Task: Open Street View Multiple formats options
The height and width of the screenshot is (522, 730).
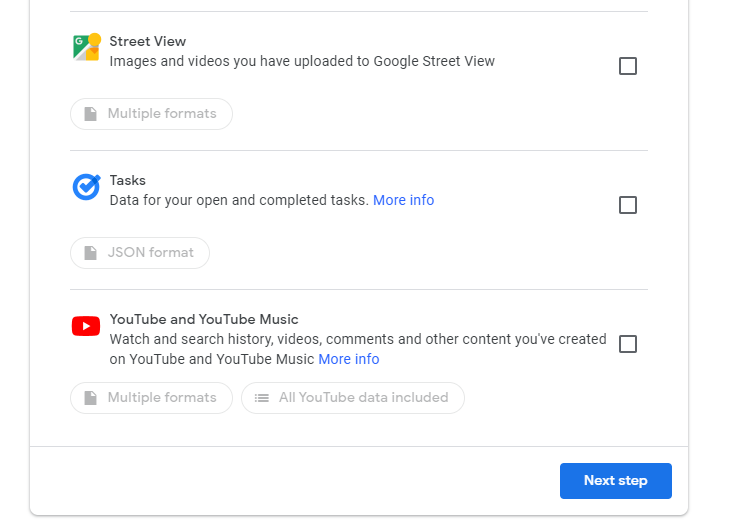Action: coord(151,114)
